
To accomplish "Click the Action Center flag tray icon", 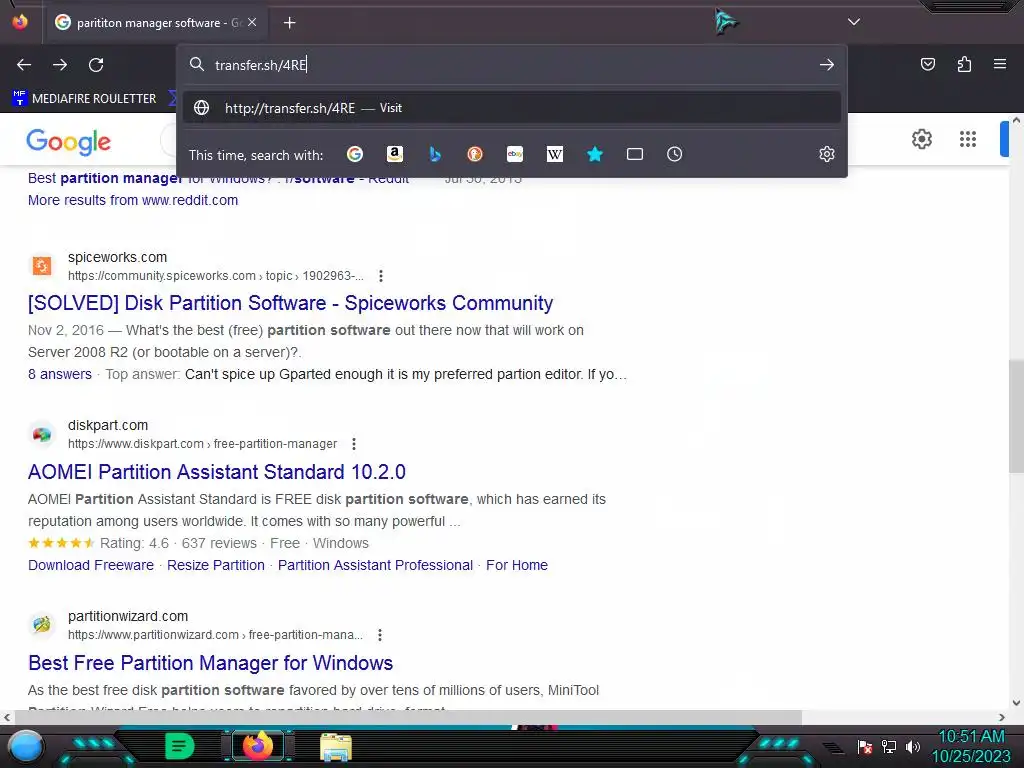I will (865, 746).
